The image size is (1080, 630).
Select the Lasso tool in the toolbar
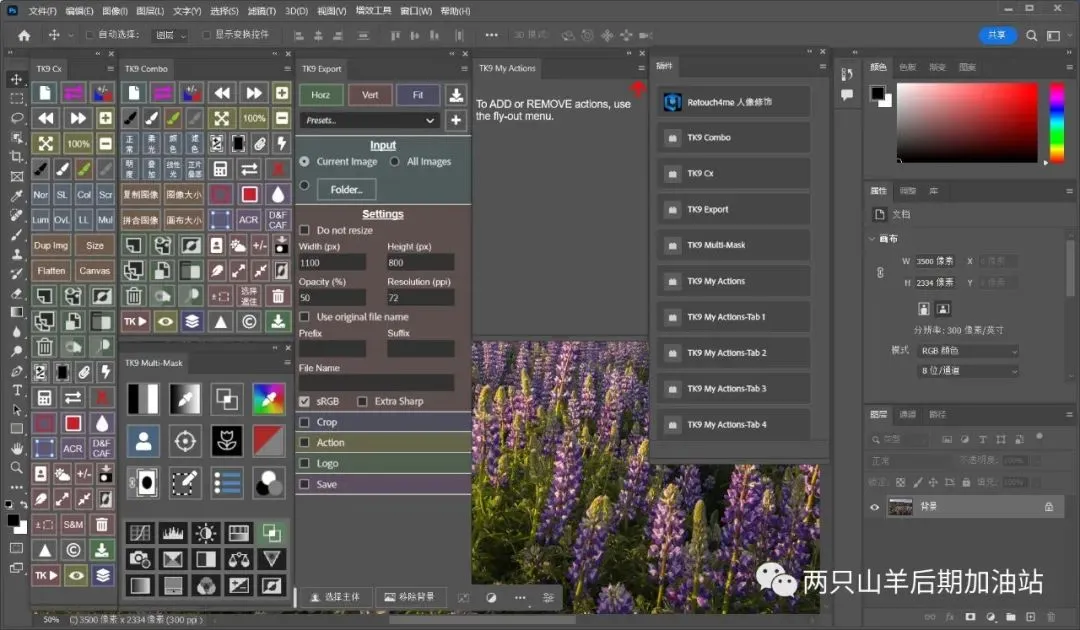[x=17, y=118]
